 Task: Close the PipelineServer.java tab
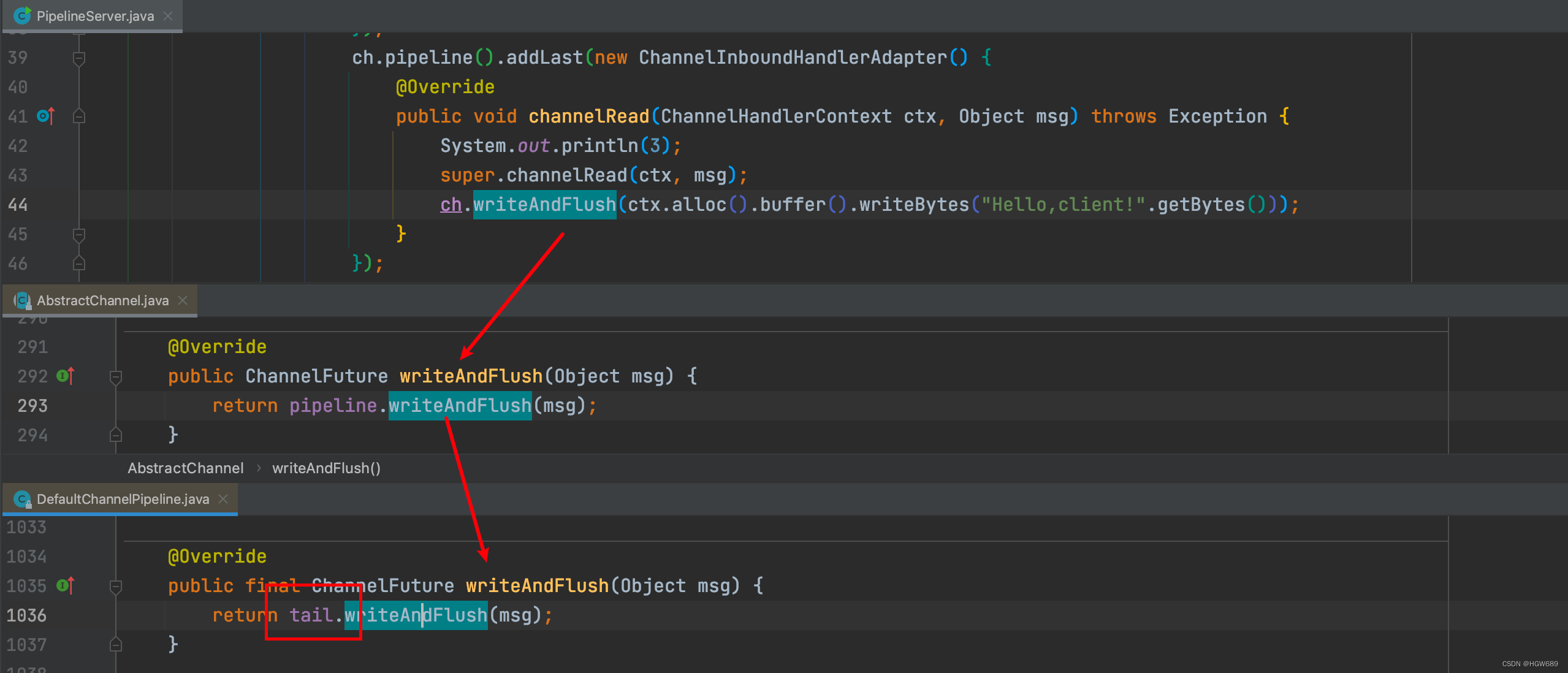tap(168, 16)
